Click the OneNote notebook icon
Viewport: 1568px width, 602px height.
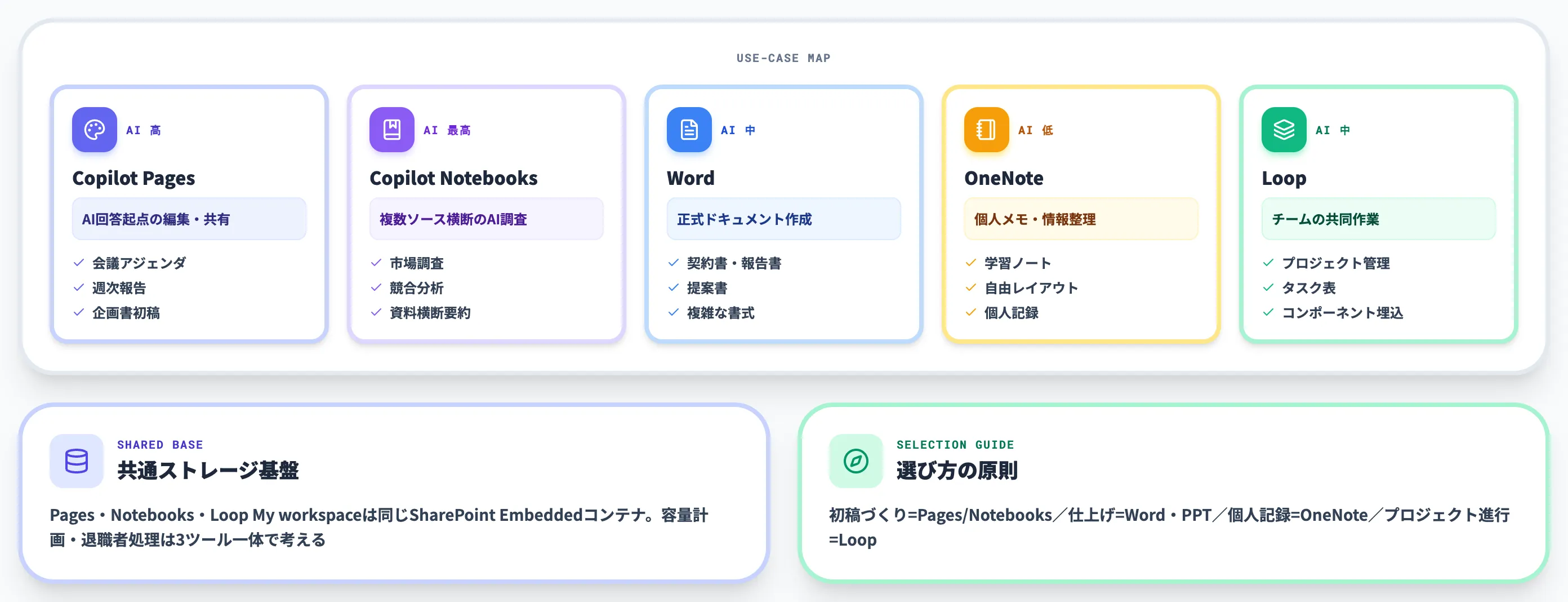click(986, 130)
